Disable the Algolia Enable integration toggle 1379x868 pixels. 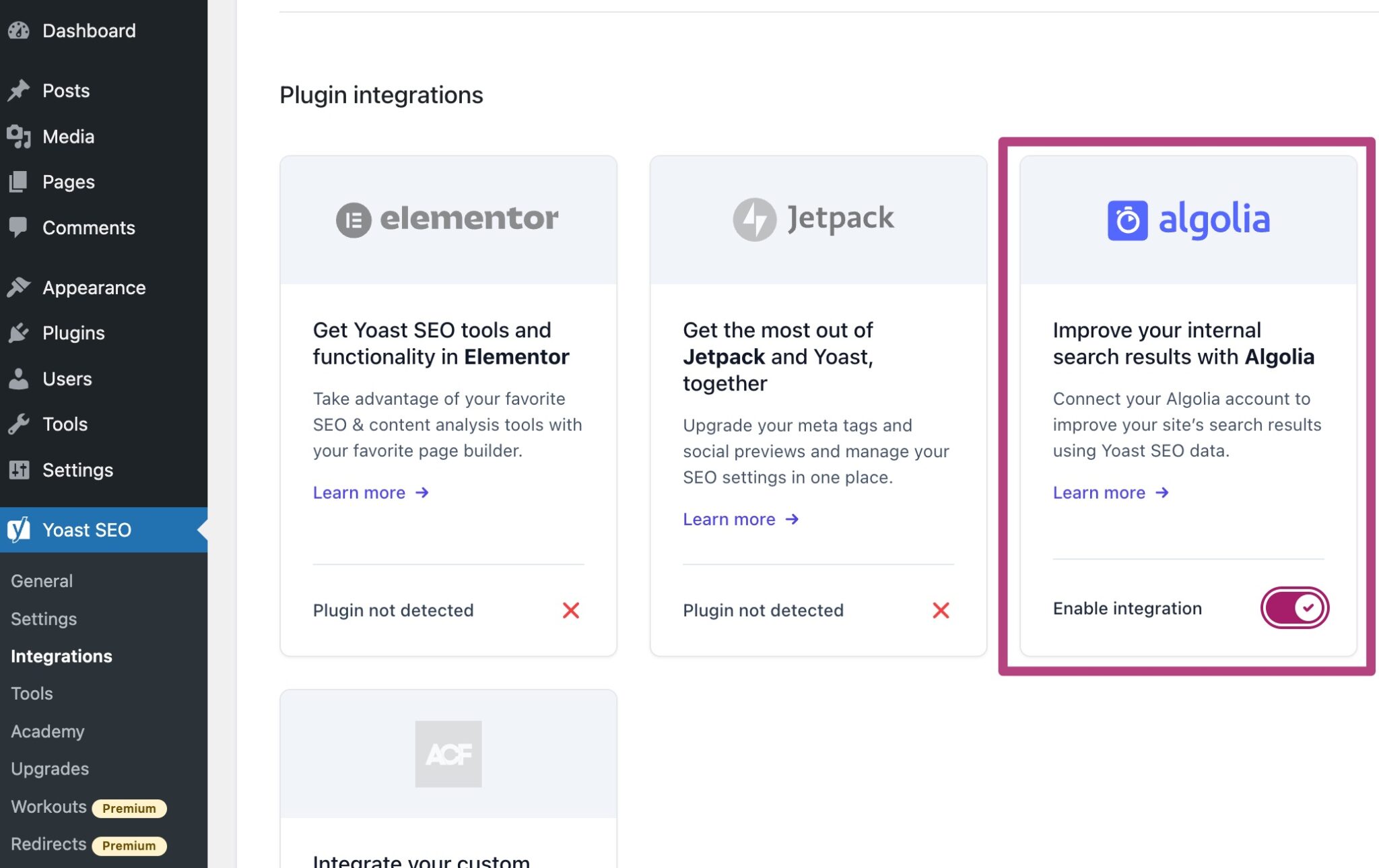[1293, 607]
